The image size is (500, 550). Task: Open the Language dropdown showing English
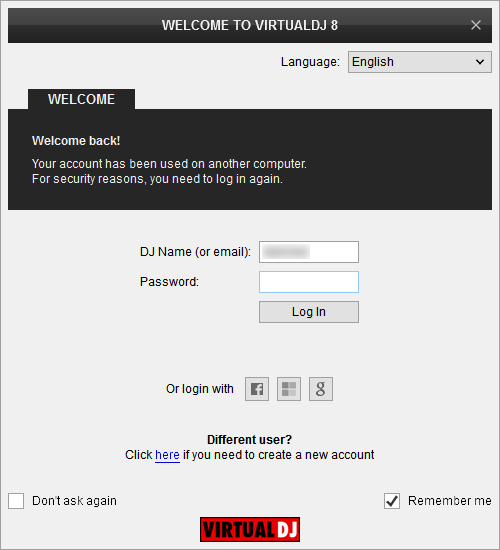click(420, 62)
